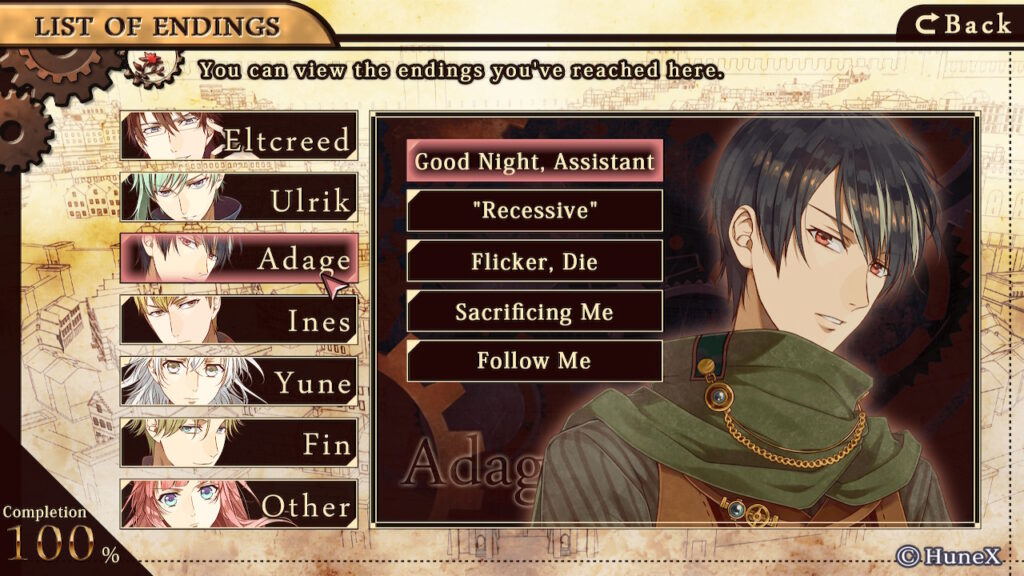Click the Back button text
1024x576 pixels.
(978, 25)
